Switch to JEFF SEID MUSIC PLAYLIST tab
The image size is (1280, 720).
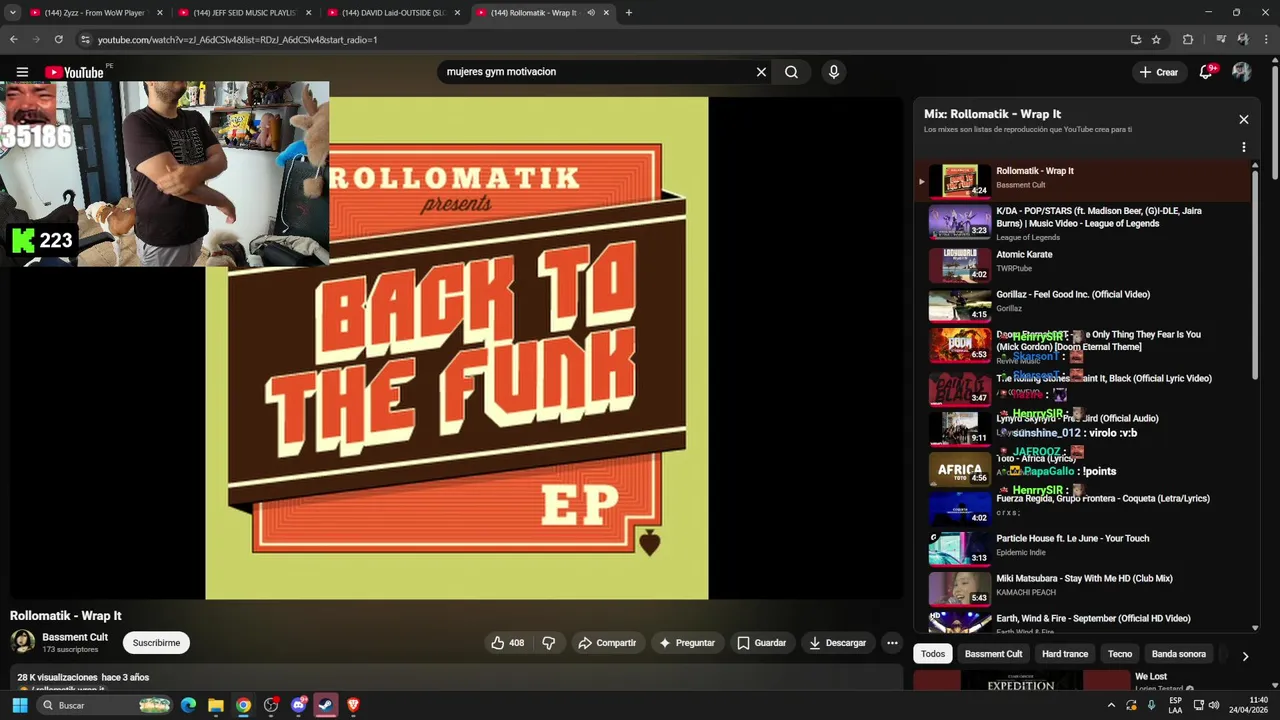pyautogui.click(x=245, y=13)
